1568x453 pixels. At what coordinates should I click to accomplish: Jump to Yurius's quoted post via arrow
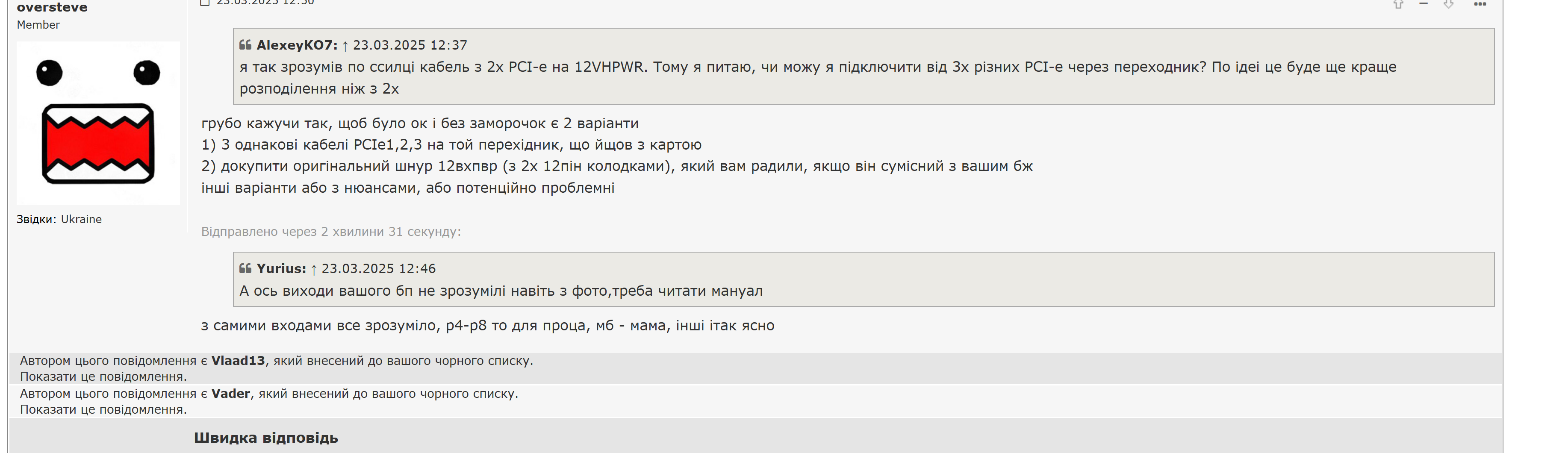click(x=313, y=269)
